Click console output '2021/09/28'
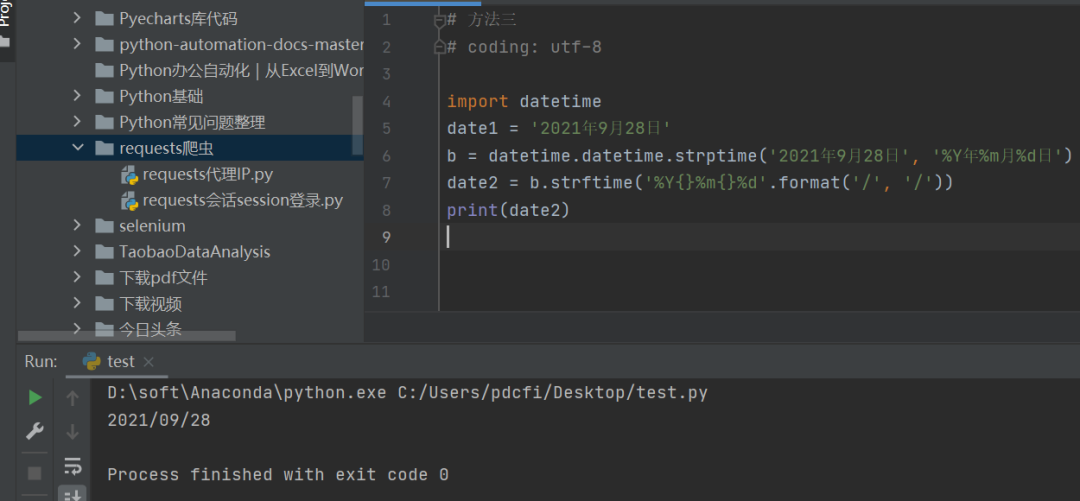This screenshot has height=501, width=1080. coord(159,420)
